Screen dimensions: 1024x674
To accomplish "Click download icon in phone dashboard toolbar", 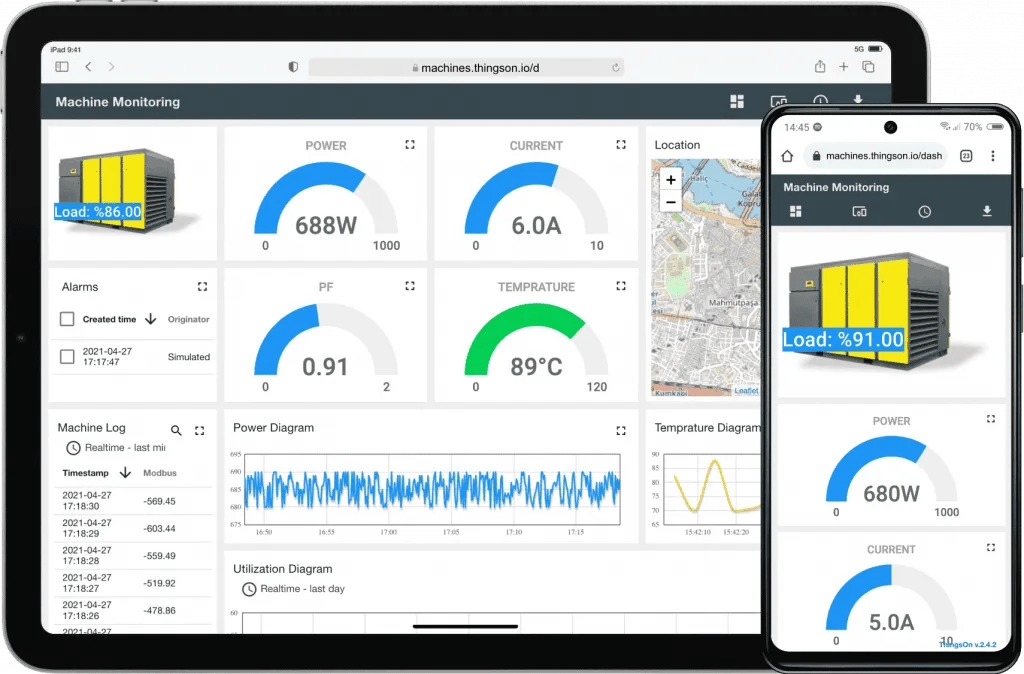I will tap(986, 212).
